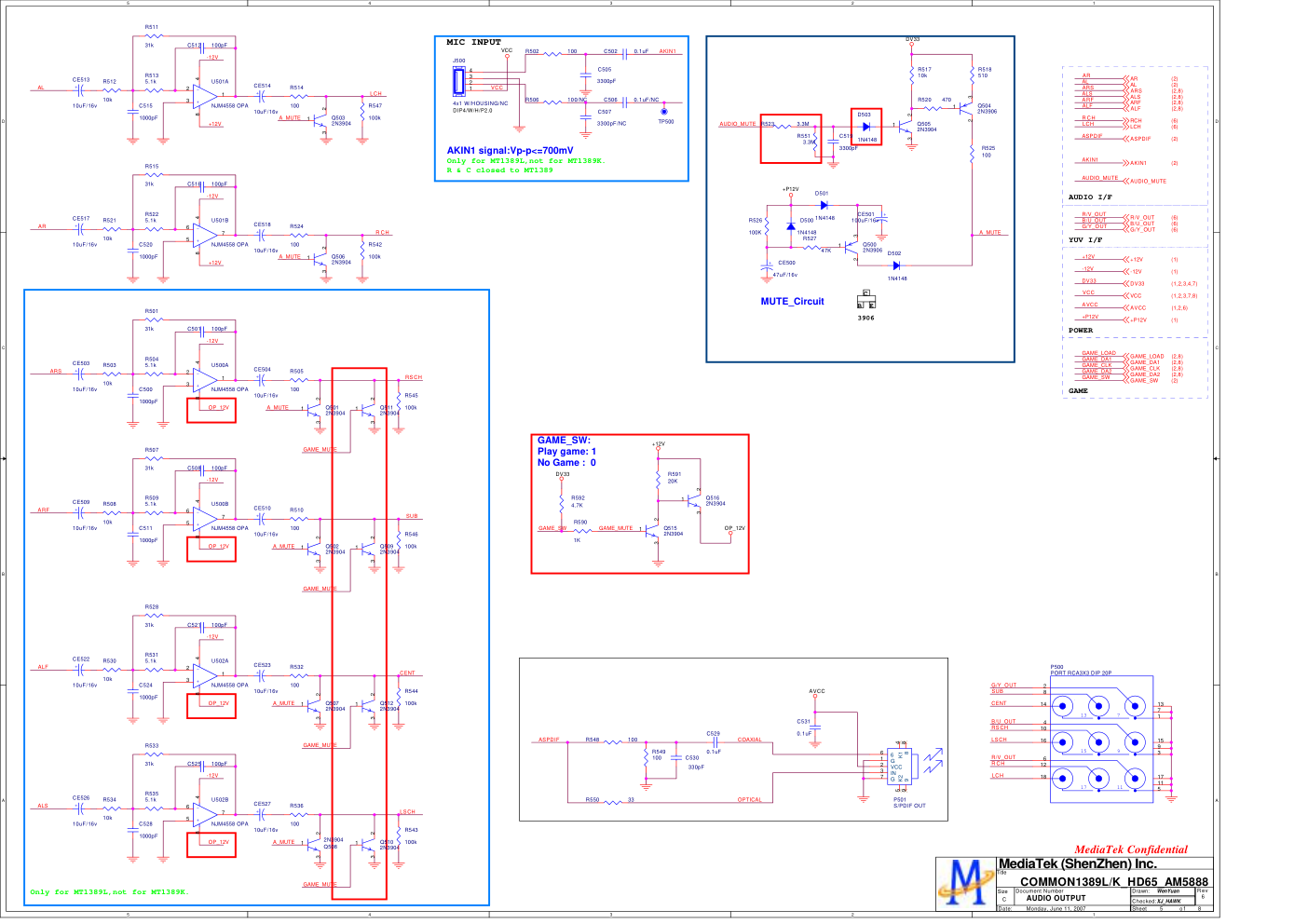The height and width of the screenshot is (924, 1308).
Task: Click the MediaTek M logo
Action: [x=967, y=883]
